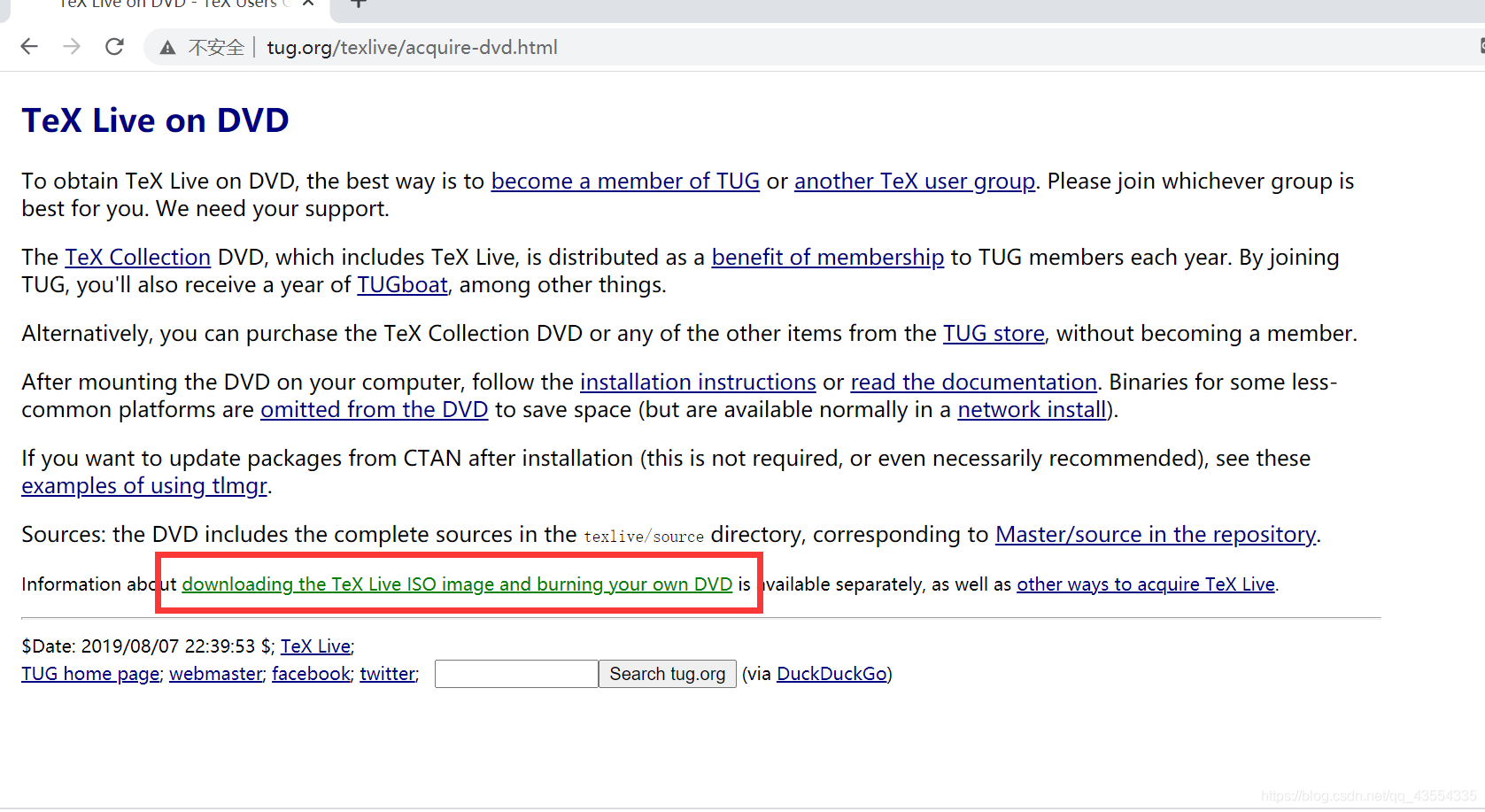This screenshot has height=812, width=1485.
Task: Follow the installation instructions link
Action: coord(698,383)
